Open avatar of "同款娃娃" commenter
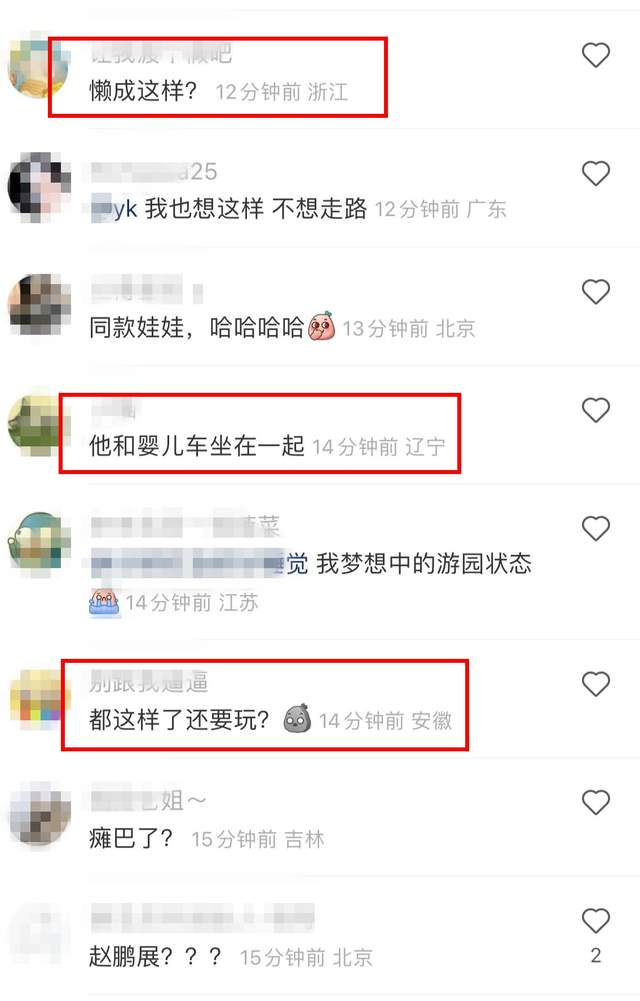This screenshot has height=1001, width=640. (38, 305)
